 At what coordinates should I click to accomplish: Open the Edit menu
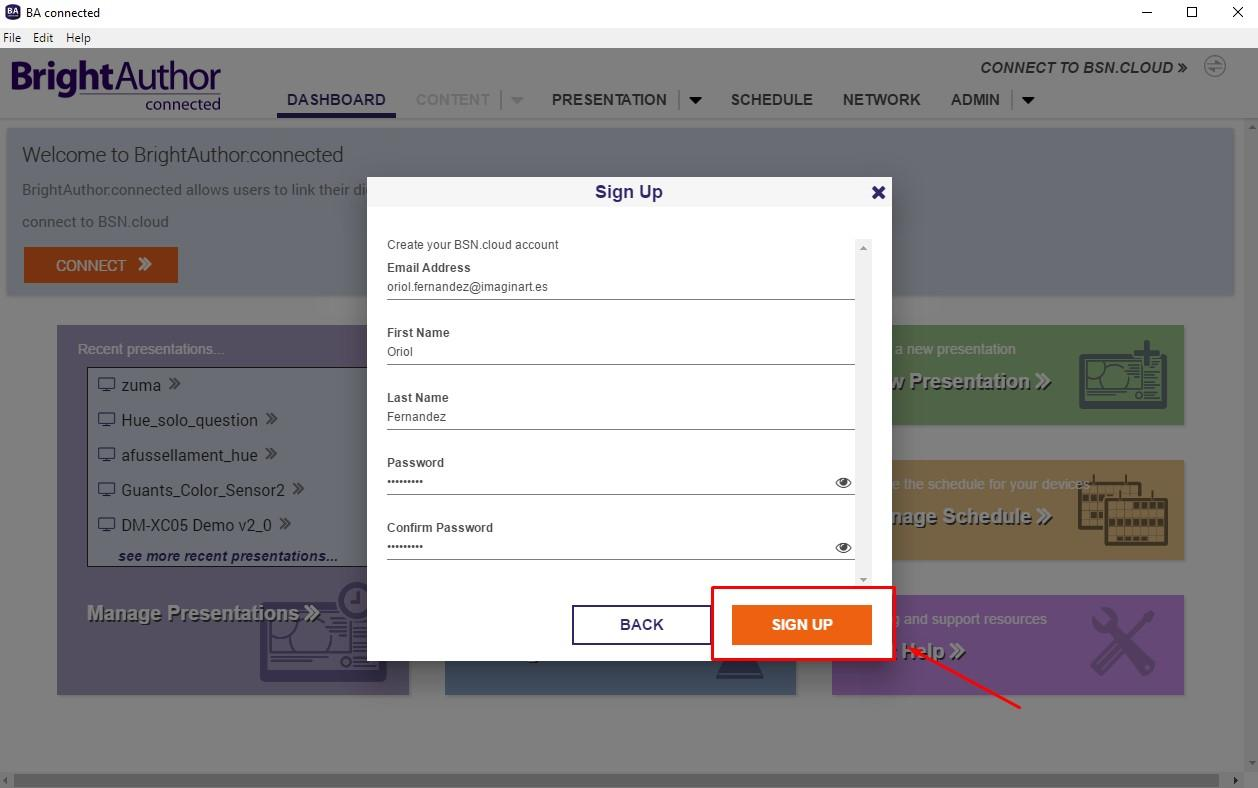tap(43, 37)
